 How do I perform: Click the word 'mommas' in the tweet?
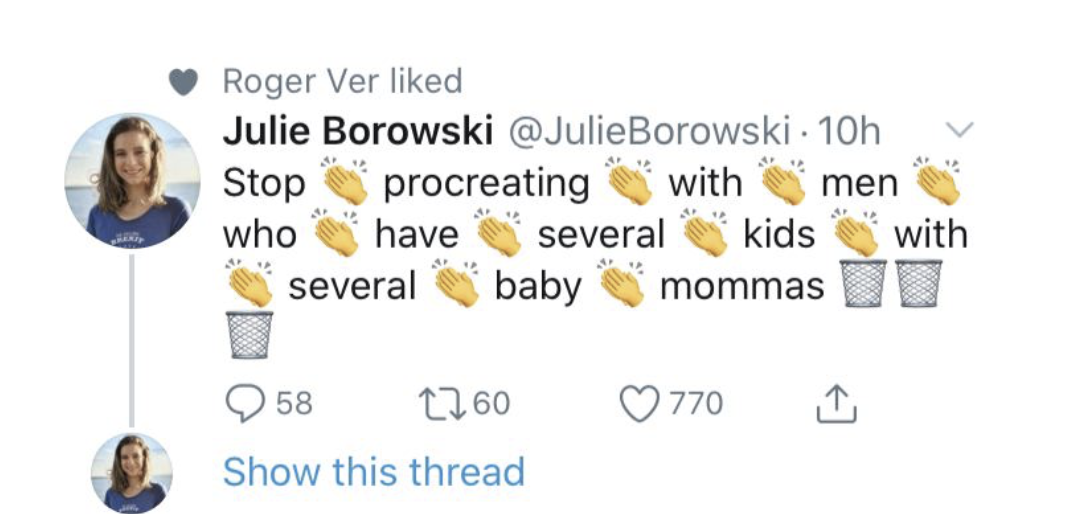742,287
